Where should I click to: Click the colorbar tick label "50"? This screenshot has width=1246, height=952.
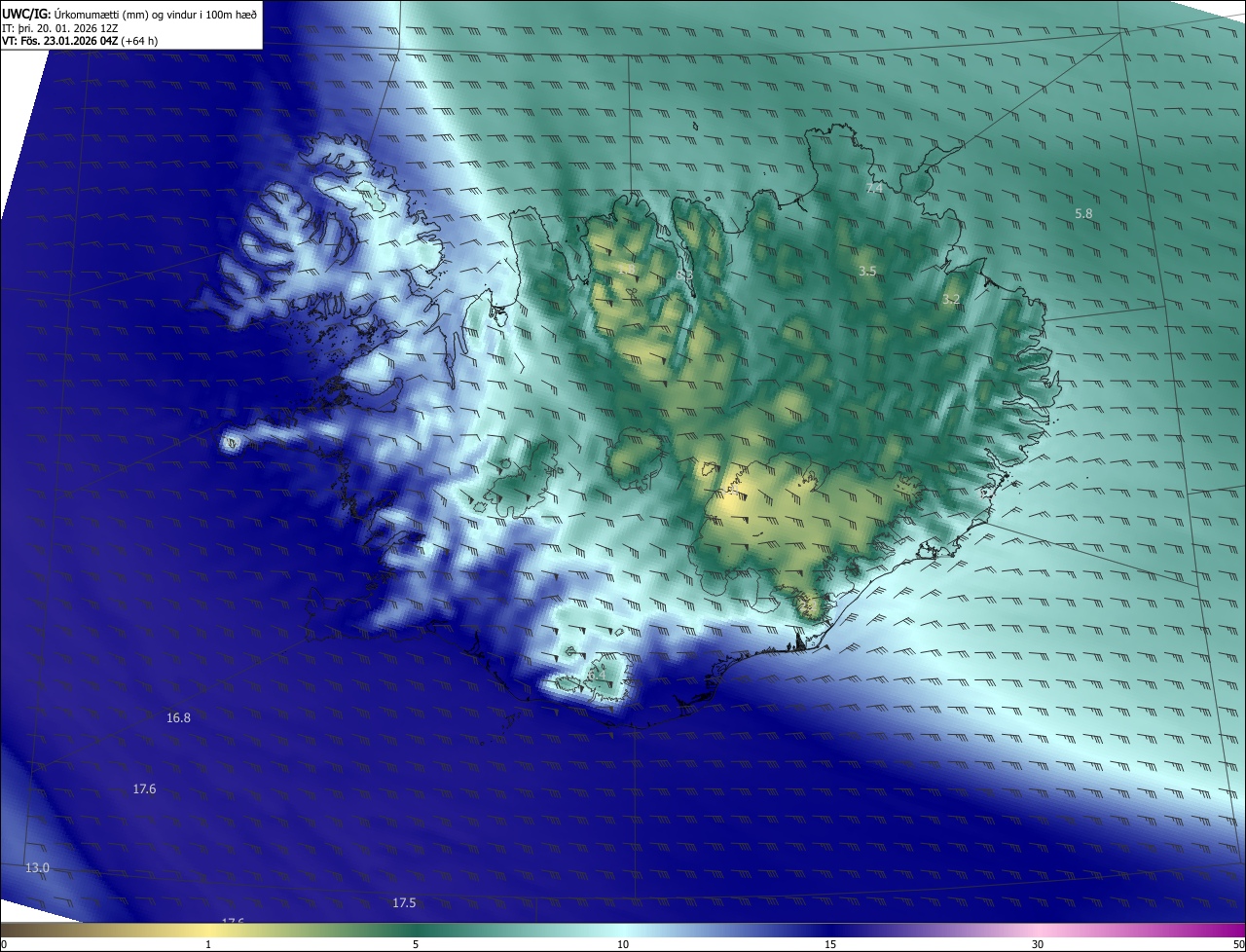point(1238,944)
